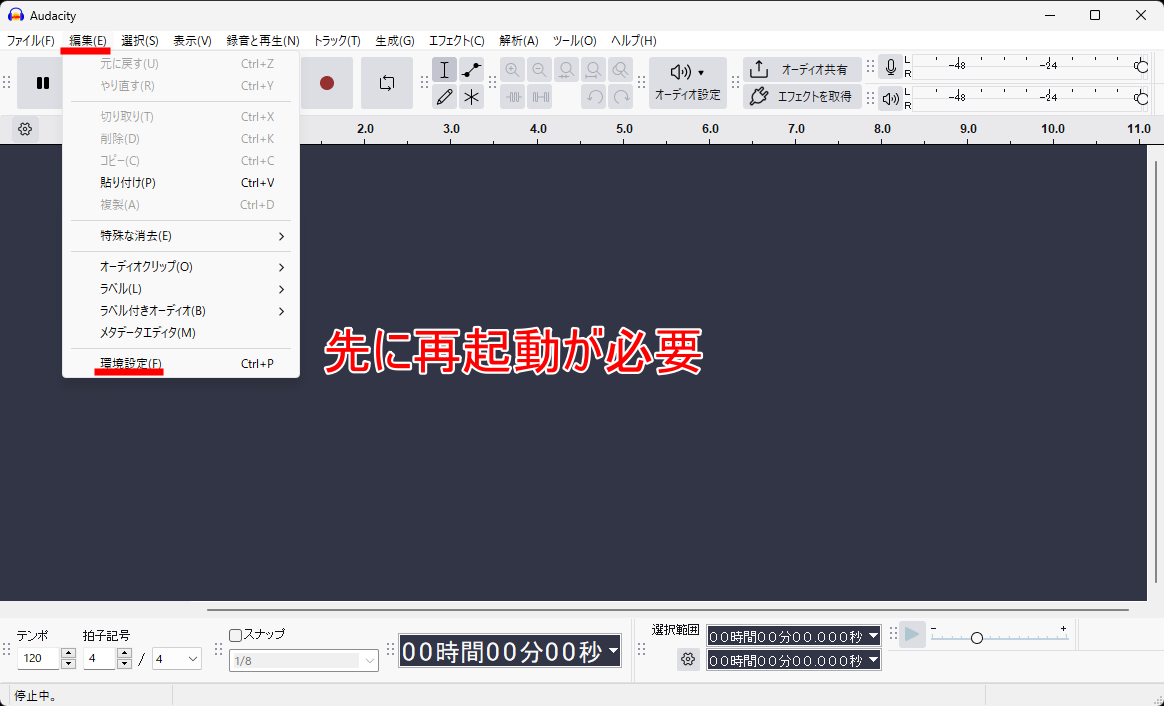This screenshot has height=706, width=1164.
Task: Adjust the playback level slider knob
Action: tap(1142, 98)
